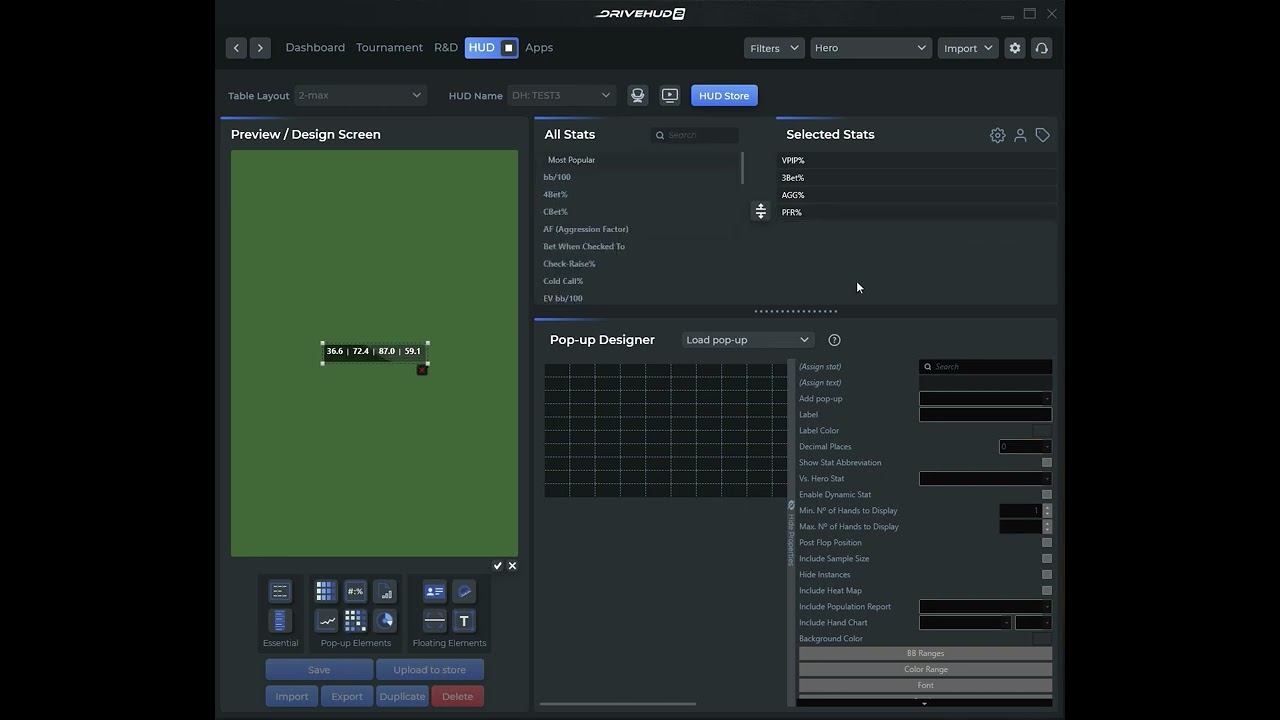Go forward with the right arrow
Viewport: 1280px width, 720px height.
[x=260, y=48]
